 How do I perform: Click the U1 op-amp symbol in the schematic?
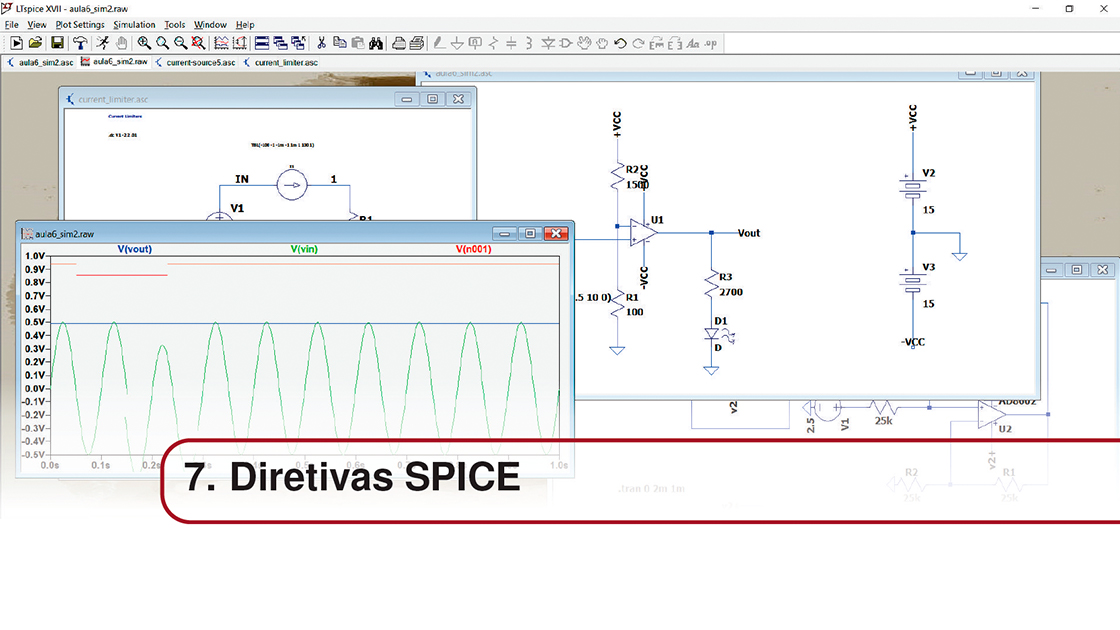tap(644, 233)
